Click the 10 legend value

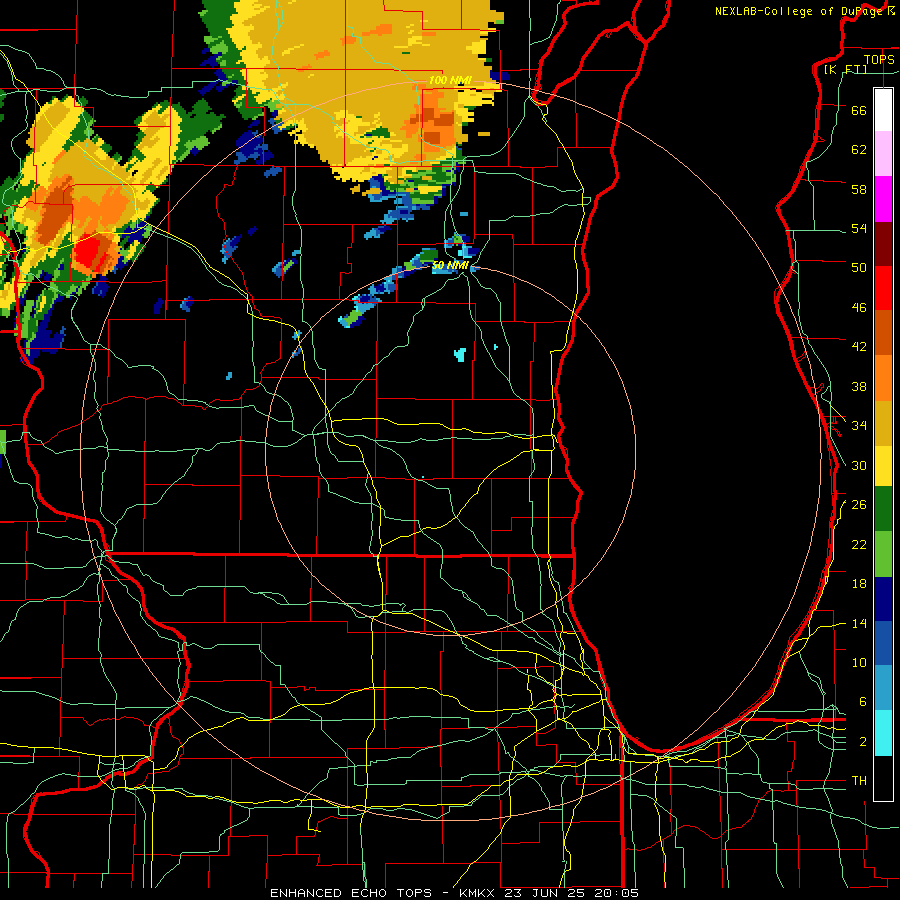pos(859,663)
